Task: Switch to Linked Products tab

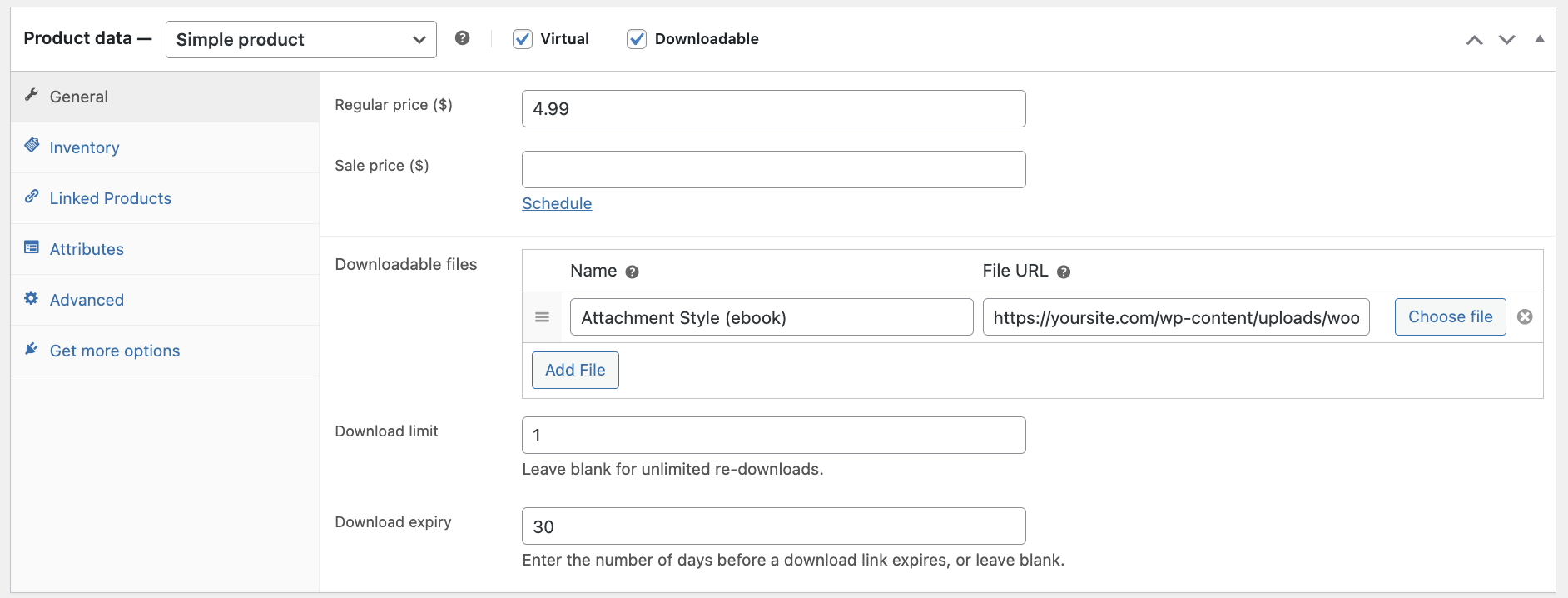Action: click(x=110, y=198)
